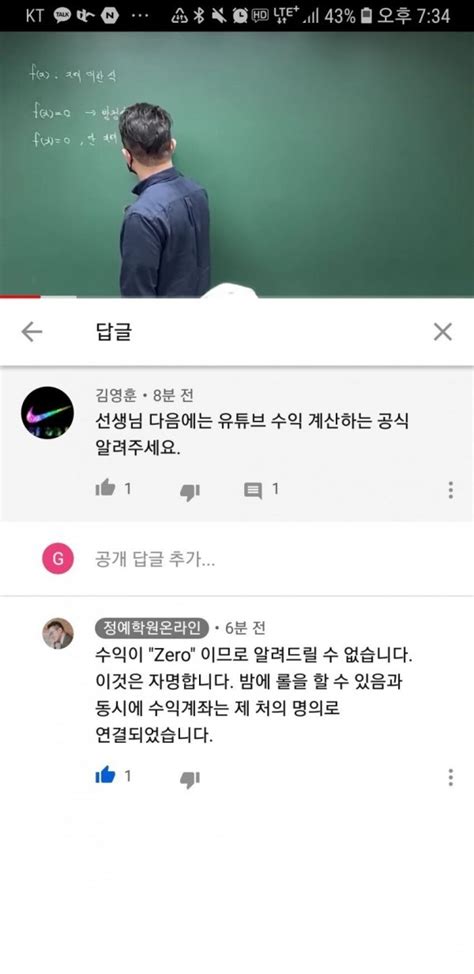Screen dimensions: 474x974
Task: Tap the video player showing the chalkboard lecture
Action: tap(237, 164)
